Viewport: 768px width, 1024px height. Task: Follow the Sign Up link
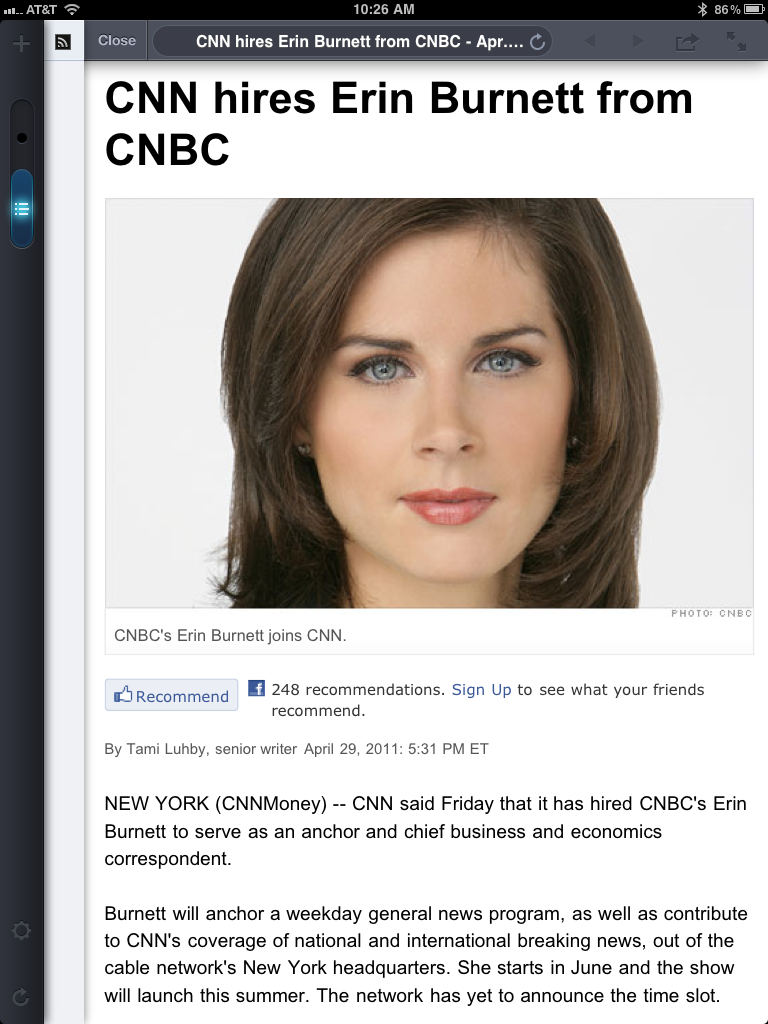[x=481, y=690]
